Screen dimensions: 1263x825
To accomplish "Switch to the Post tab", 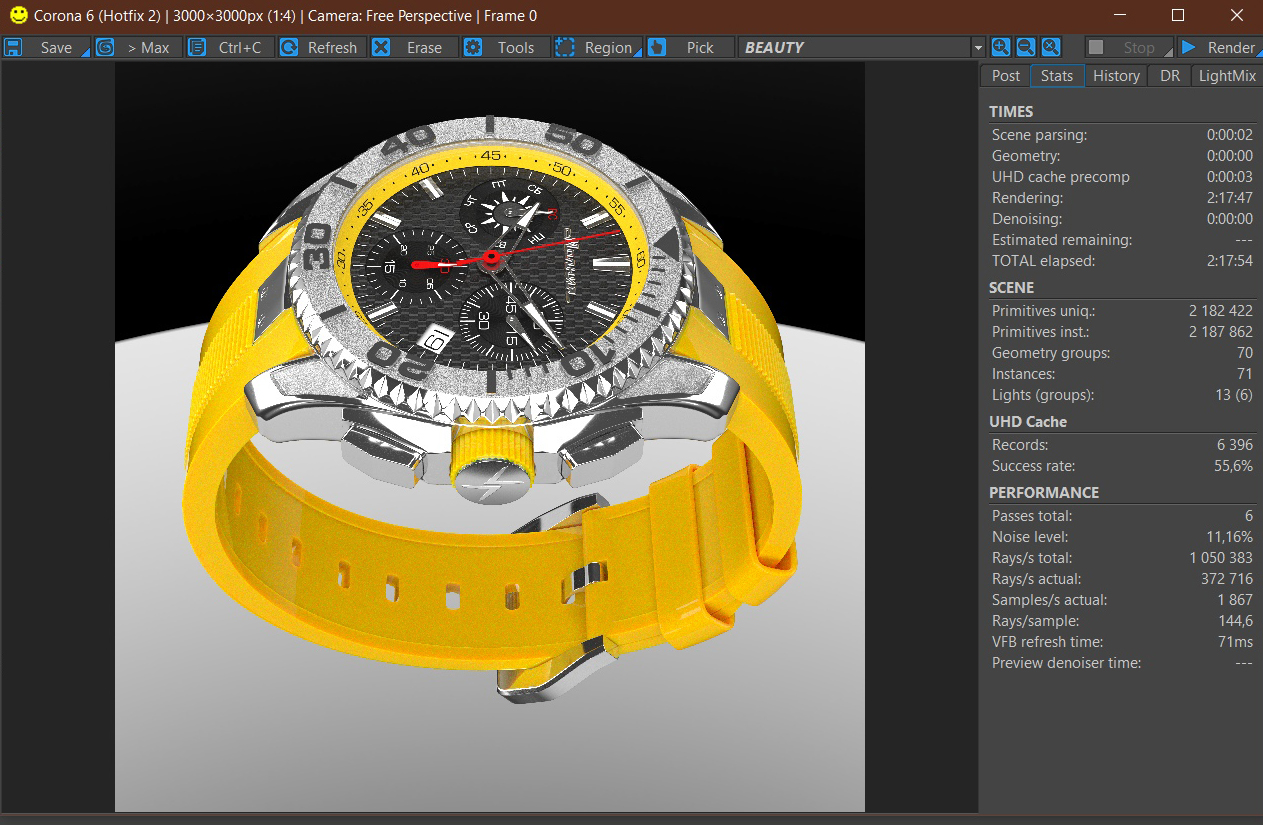I will click(x=1005, y=76).
